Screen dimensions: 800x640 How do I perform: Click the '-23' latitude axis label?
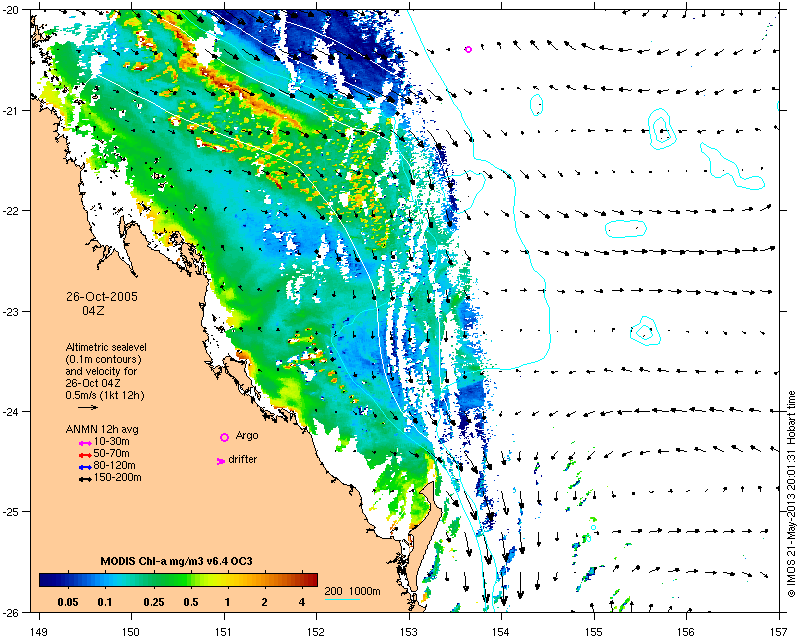click(11, 311)
